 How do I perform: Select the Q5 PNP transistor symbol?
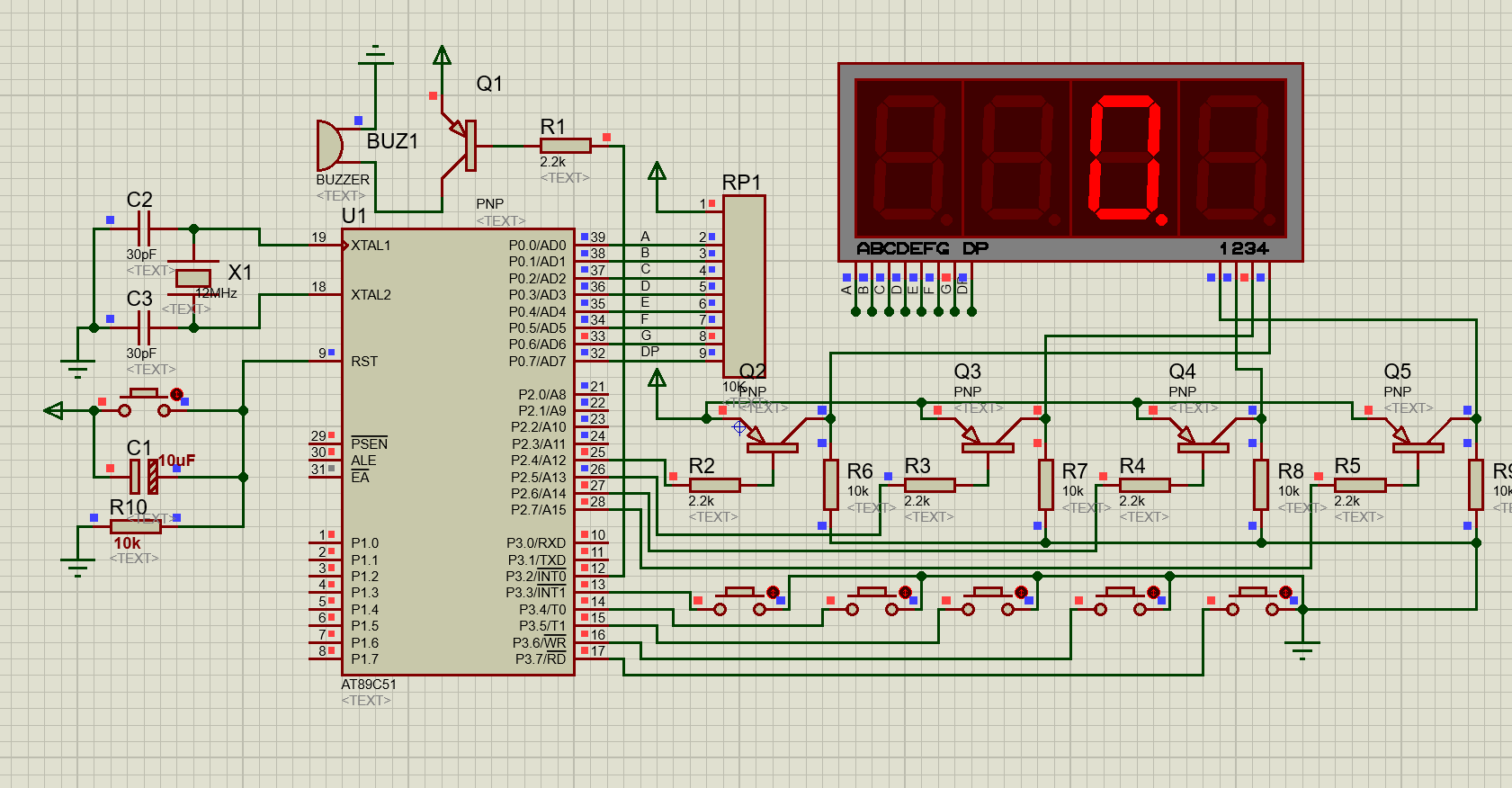pos(1418,436)
